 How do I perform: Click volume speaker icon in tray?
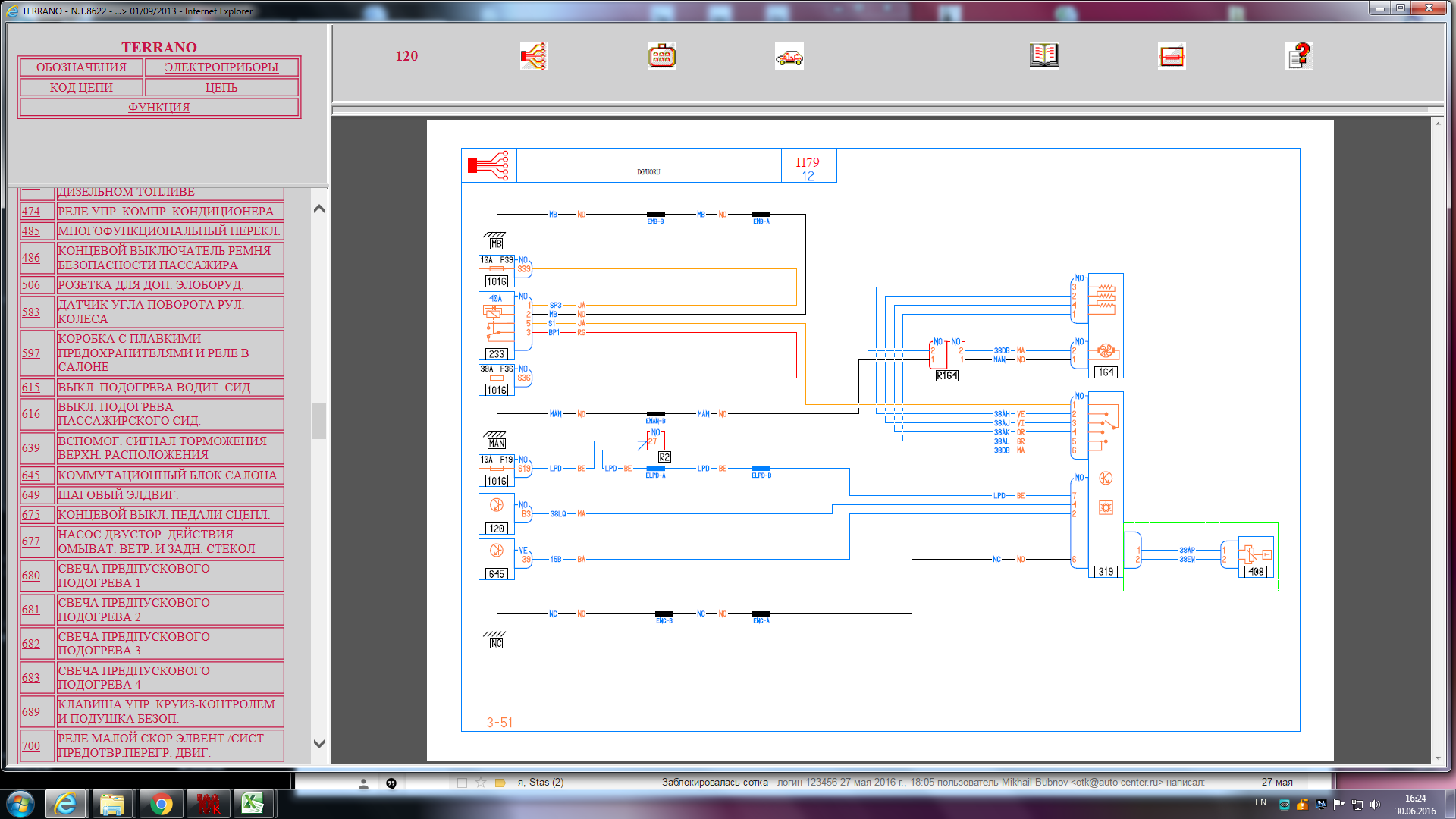pyautogui.click(x=1376, y=805)
